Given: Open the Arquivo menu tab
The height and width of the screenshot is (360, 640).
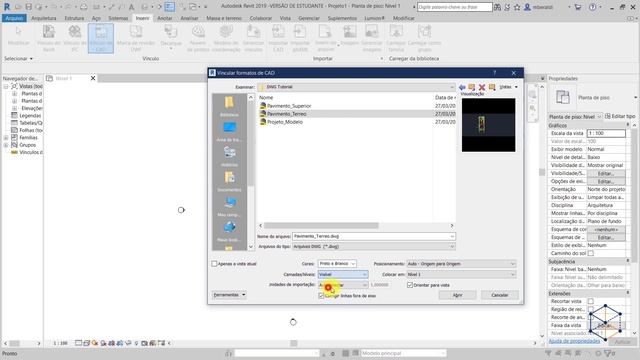Looking at the screenshot, I should [x=14, y=18].
